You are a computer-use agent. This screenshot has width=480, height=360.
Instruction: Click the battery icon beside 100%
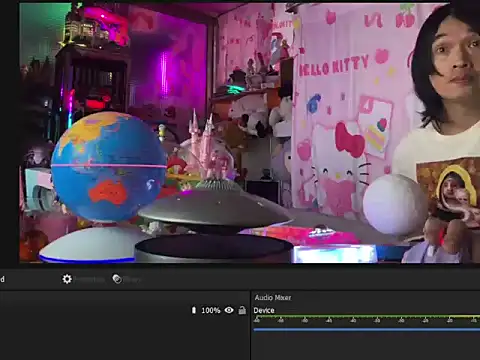tap(194, 310)
